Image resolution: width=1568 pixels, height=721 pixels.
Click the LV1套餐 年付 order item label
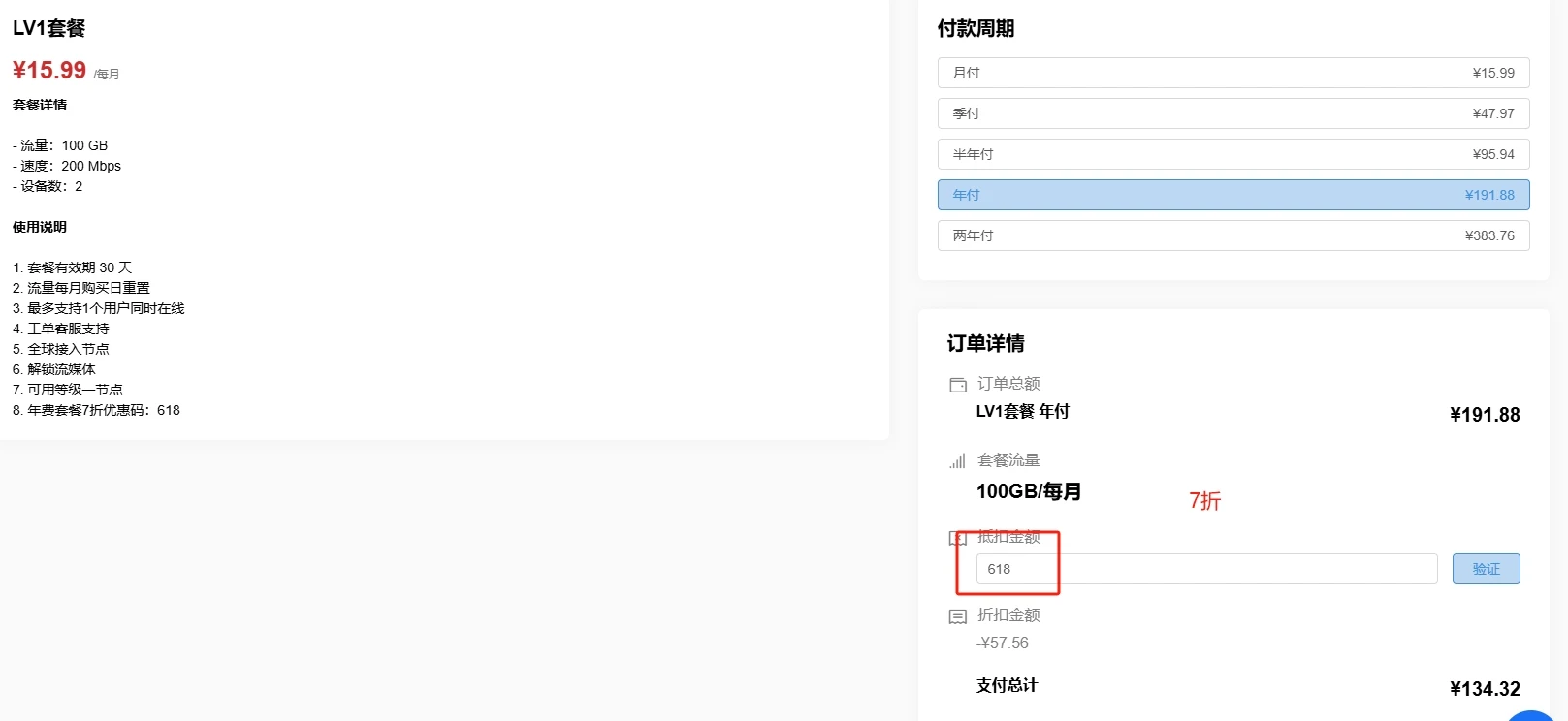pyautogui.click(x=1022, y=411)
